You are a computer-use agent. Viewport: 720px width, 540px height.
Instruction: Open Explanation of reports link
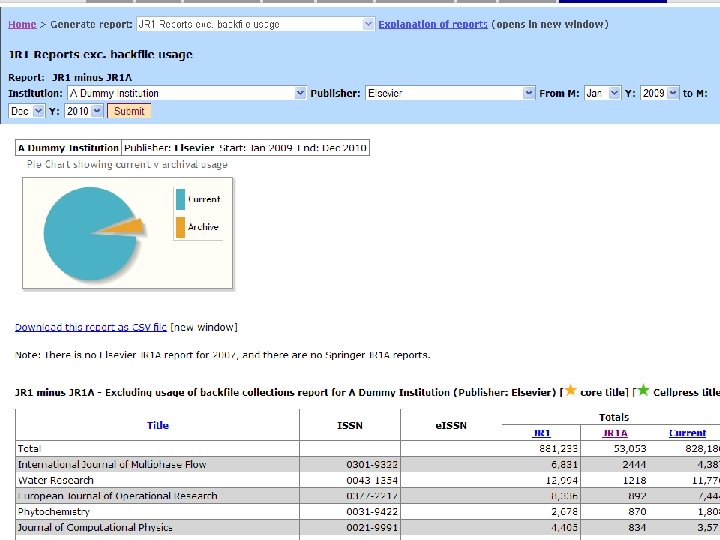coord(433,24)
